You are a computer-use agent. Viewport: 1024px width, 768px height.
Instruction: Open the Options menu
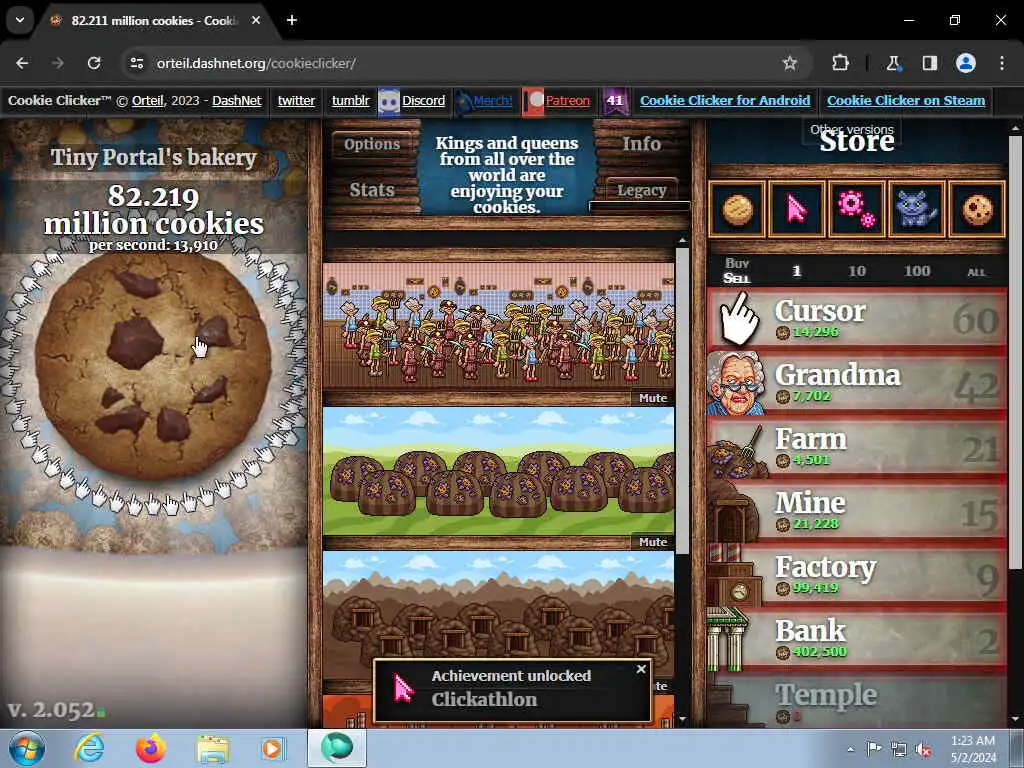[372, 144]
